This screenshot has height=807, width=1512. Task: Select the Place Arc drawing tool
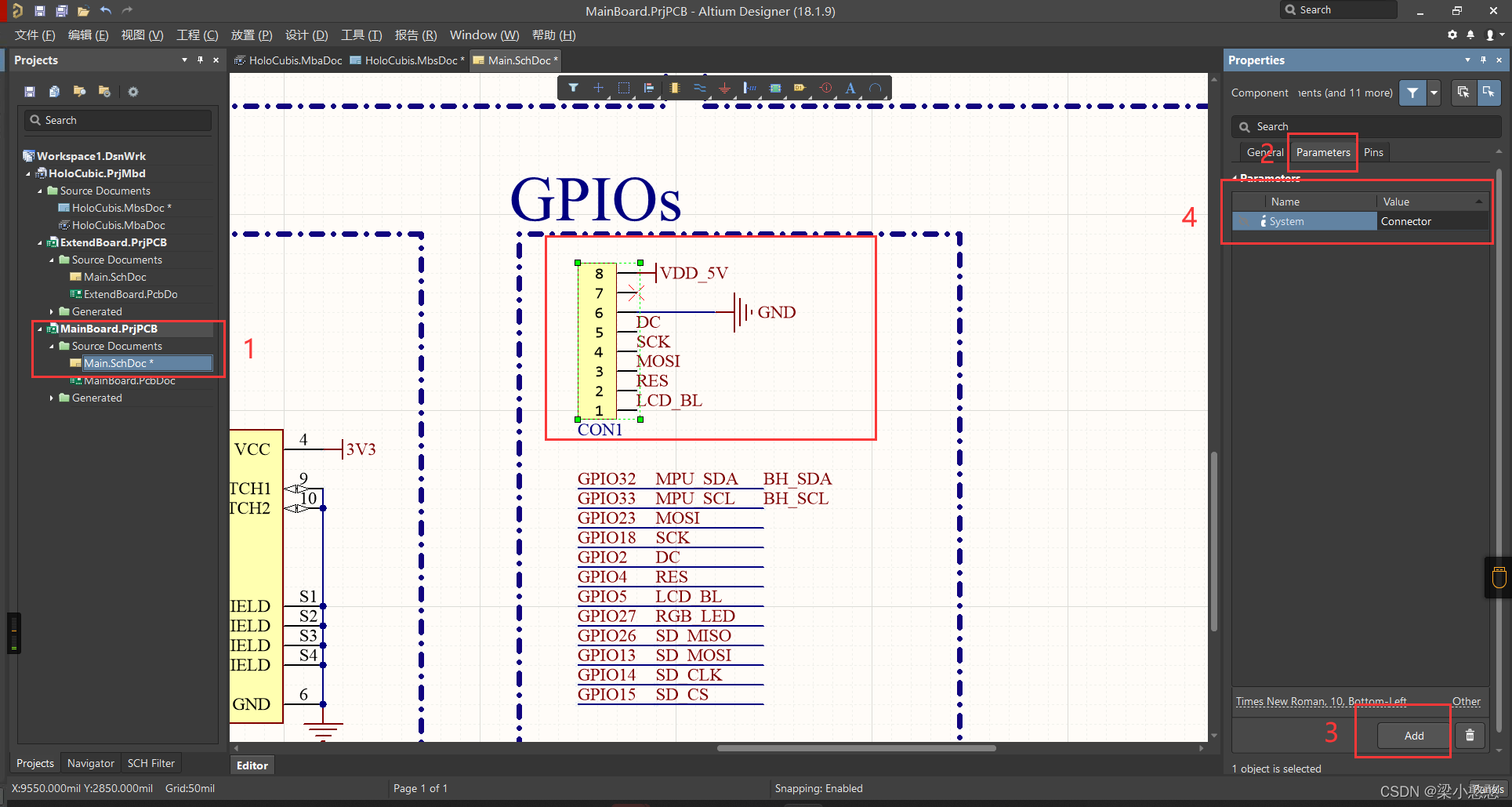876,88
